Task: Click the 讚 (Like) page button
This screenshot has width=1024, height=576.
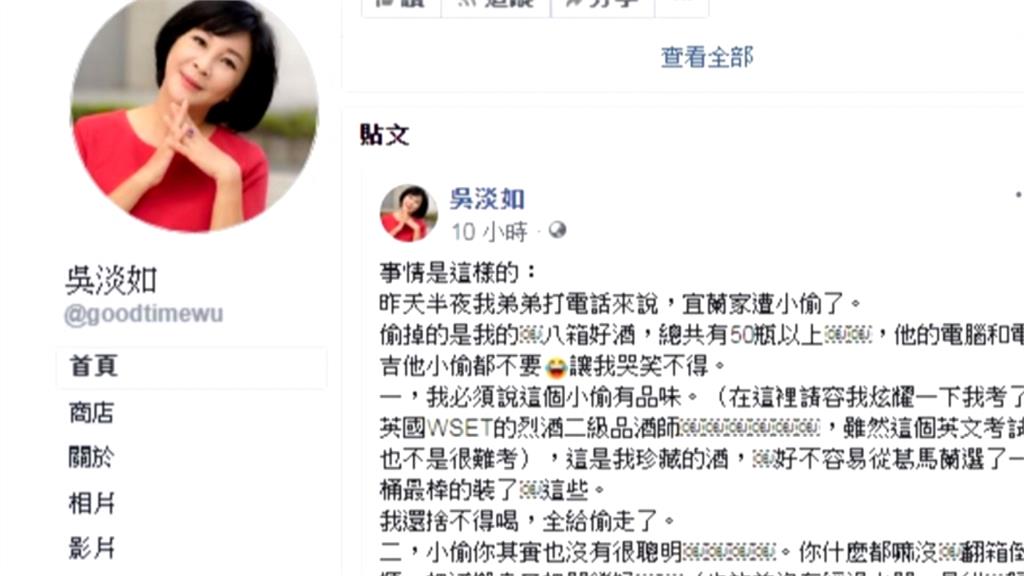Action: click(x=401, y=7)
